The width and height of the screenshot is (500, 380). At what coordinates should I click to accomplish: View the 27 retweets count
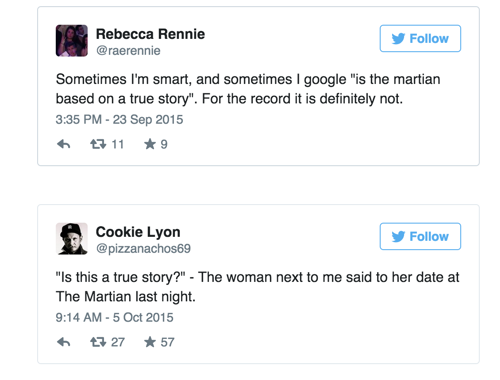(118, 342)
